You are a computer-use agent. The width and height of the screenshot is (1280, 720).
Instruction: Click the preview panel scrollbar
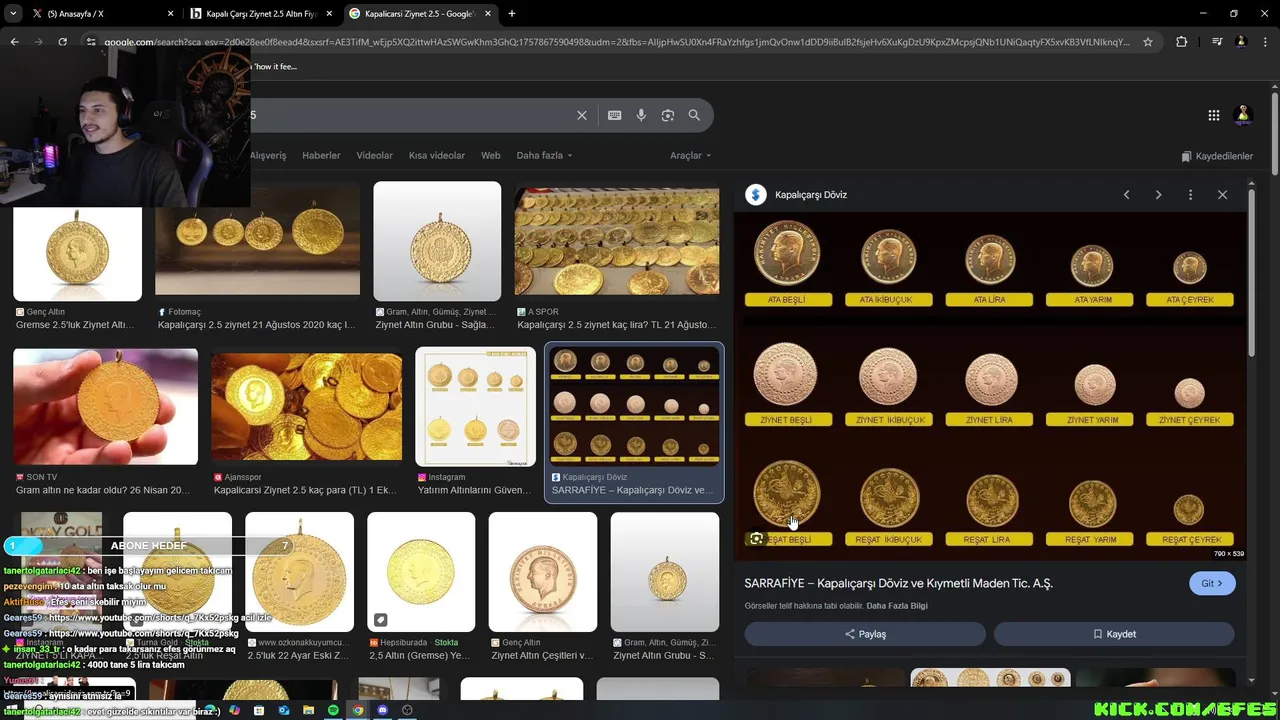[1251, 270]
